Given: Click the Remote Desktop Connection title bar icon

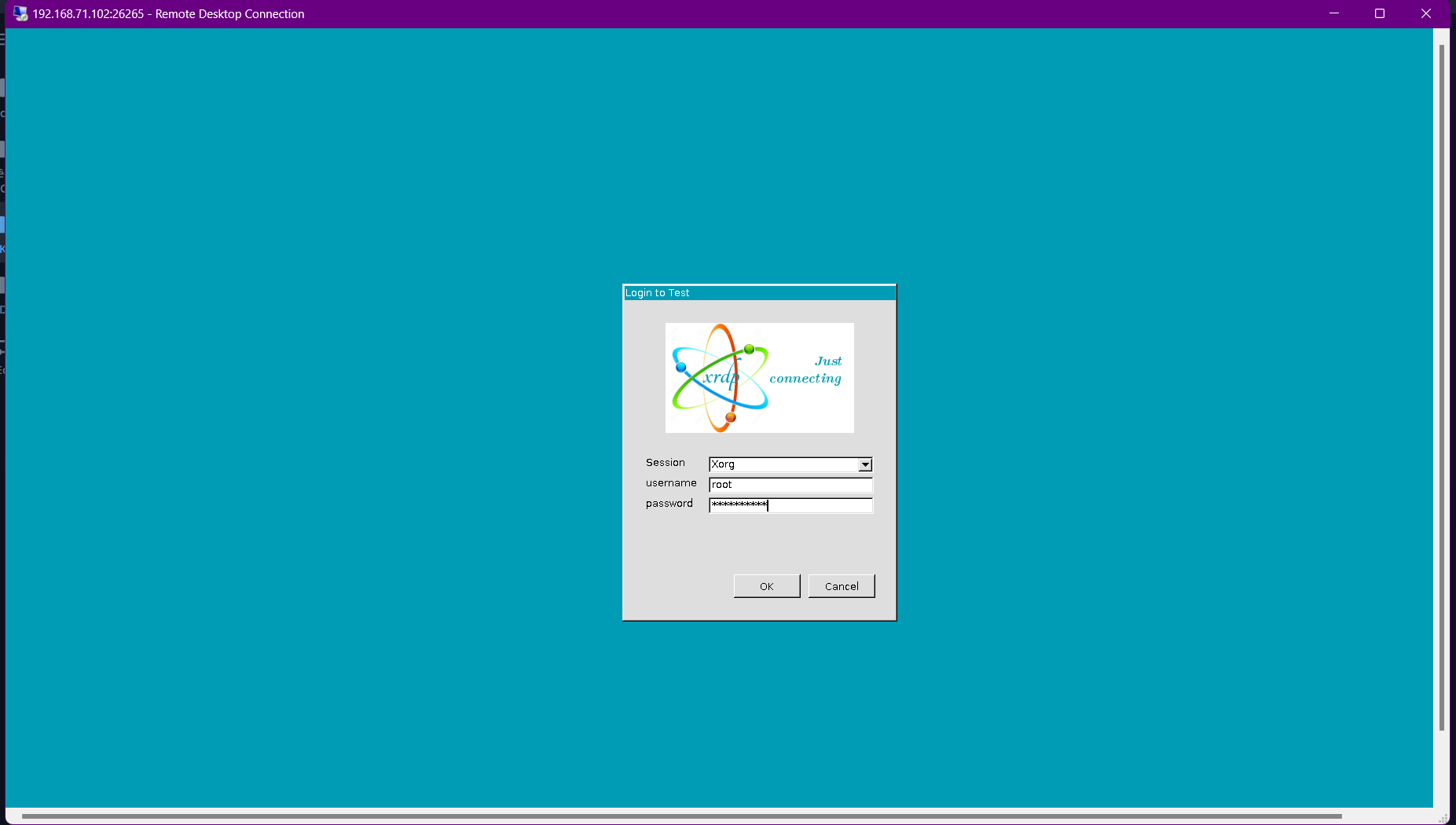Looking at the screenshot, I should point(20,13).
